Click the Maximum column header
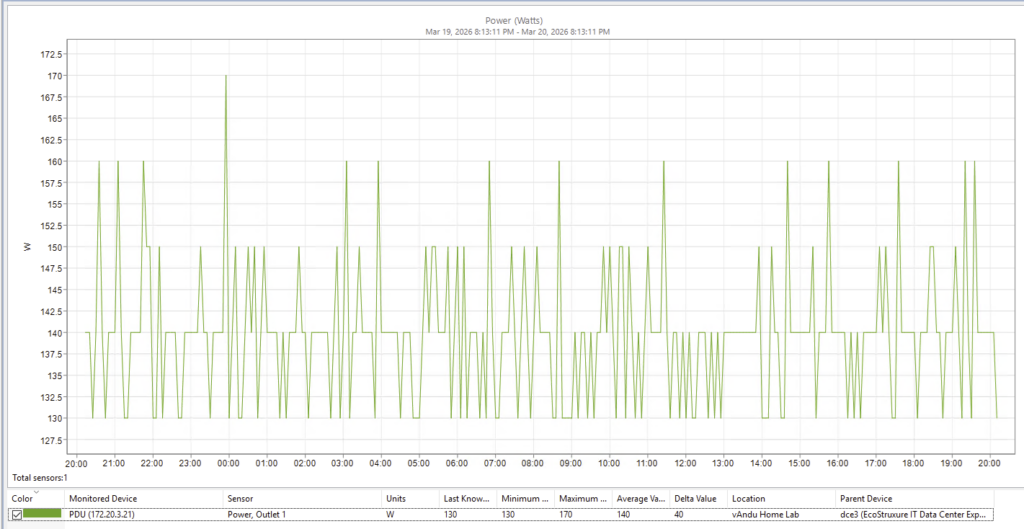Screen dimensions: 1024x529 pyautogui.click(x=583, y=498)
